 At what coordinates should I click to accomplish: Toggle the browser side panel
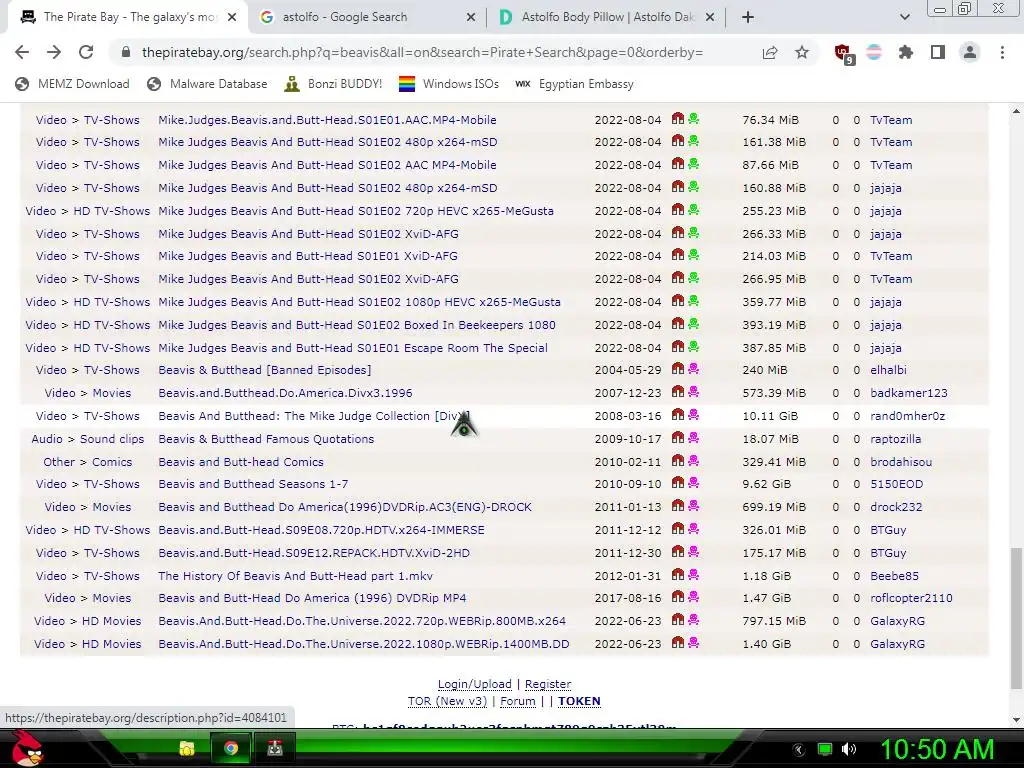pos(938,52)
